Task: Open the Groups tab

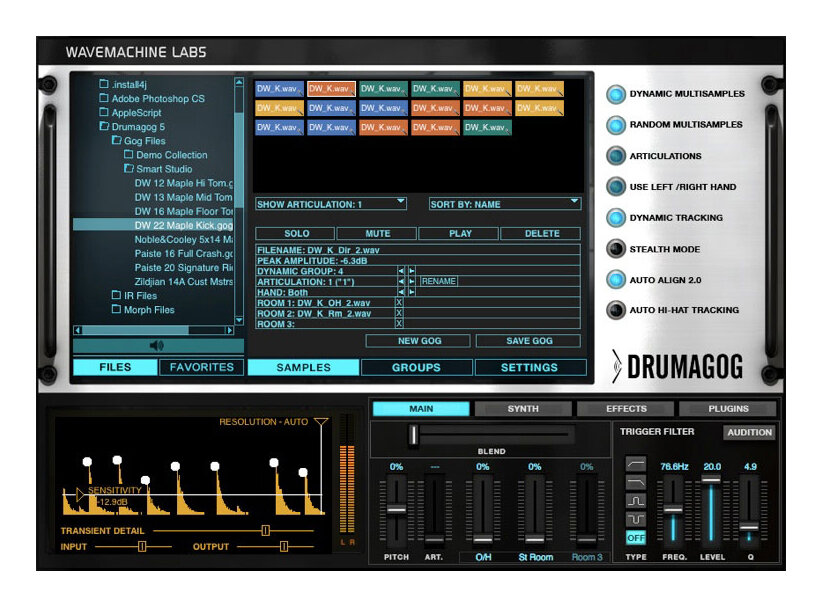Action: click(416, 367)
